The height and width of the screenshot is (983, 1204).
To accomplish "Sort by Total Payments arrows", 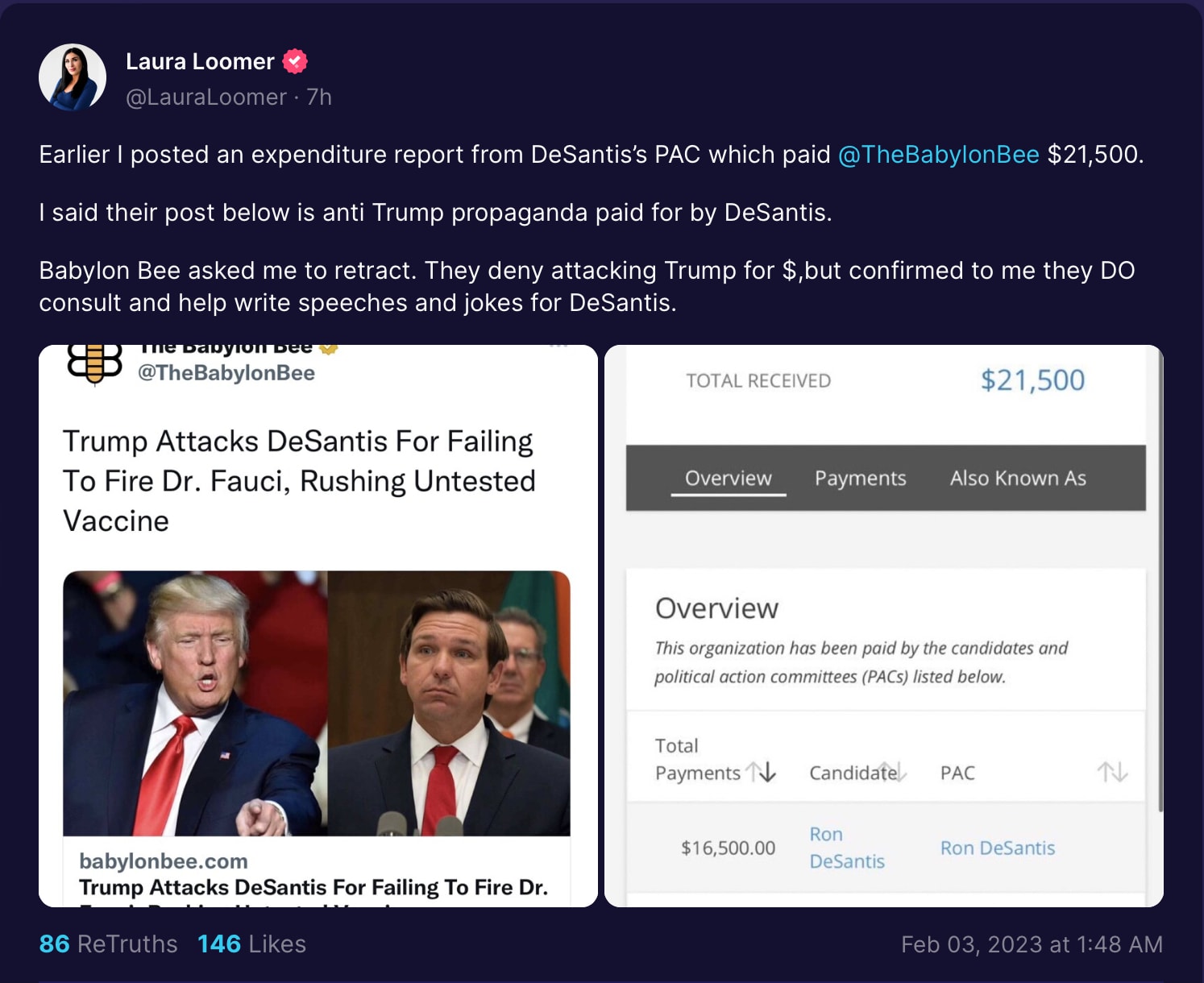I will pos(762,772).
